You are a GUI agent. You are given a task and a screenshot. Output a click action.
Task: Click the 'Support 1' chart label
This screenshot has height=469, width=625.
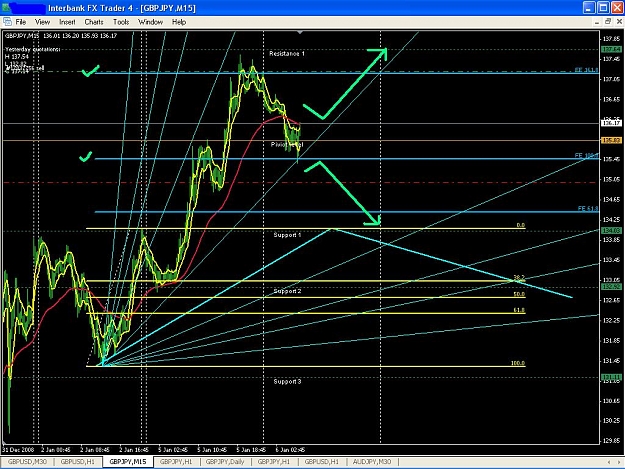pos(287,235)
